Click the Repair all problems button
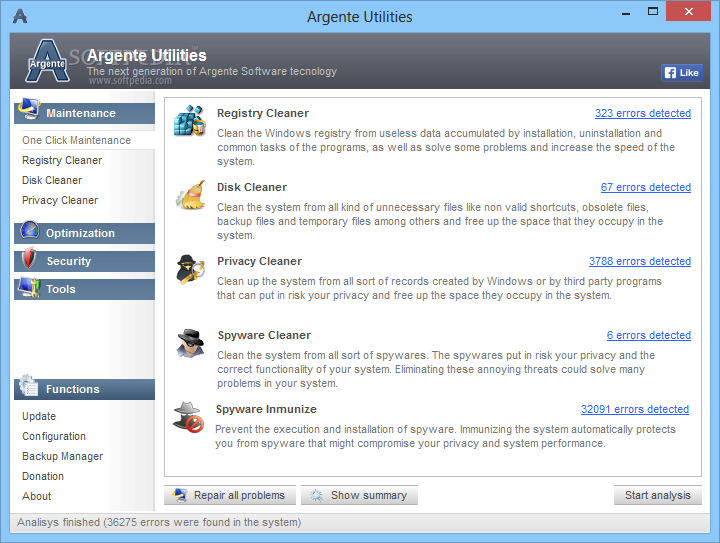 click(230, 495)
